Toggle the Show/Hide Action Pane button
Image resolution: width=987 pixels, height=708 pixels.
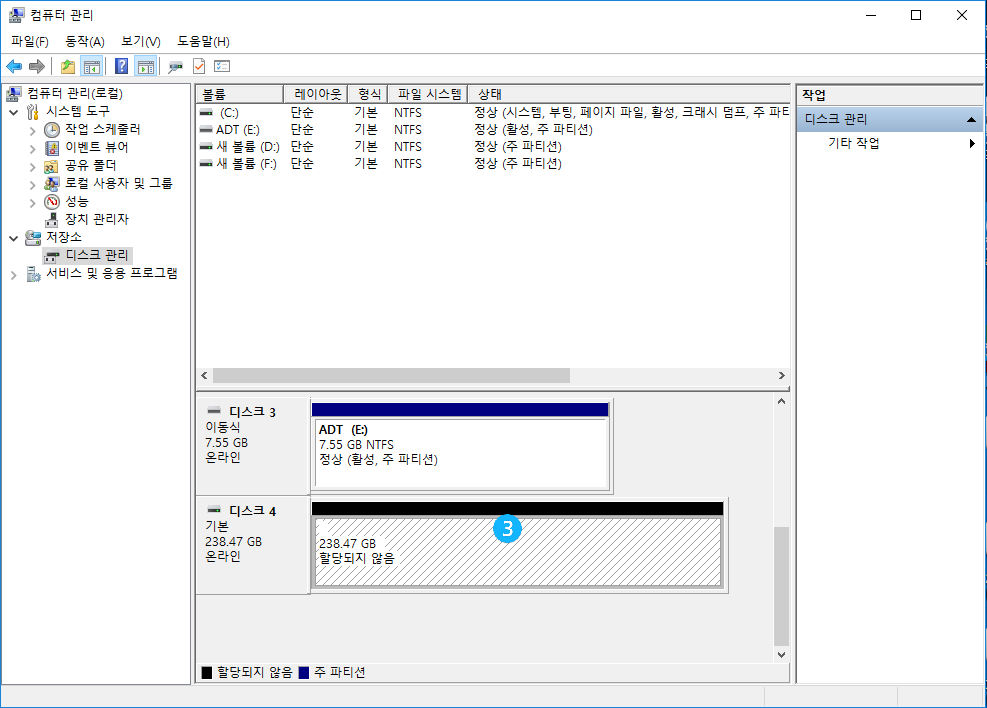[146, 66]
